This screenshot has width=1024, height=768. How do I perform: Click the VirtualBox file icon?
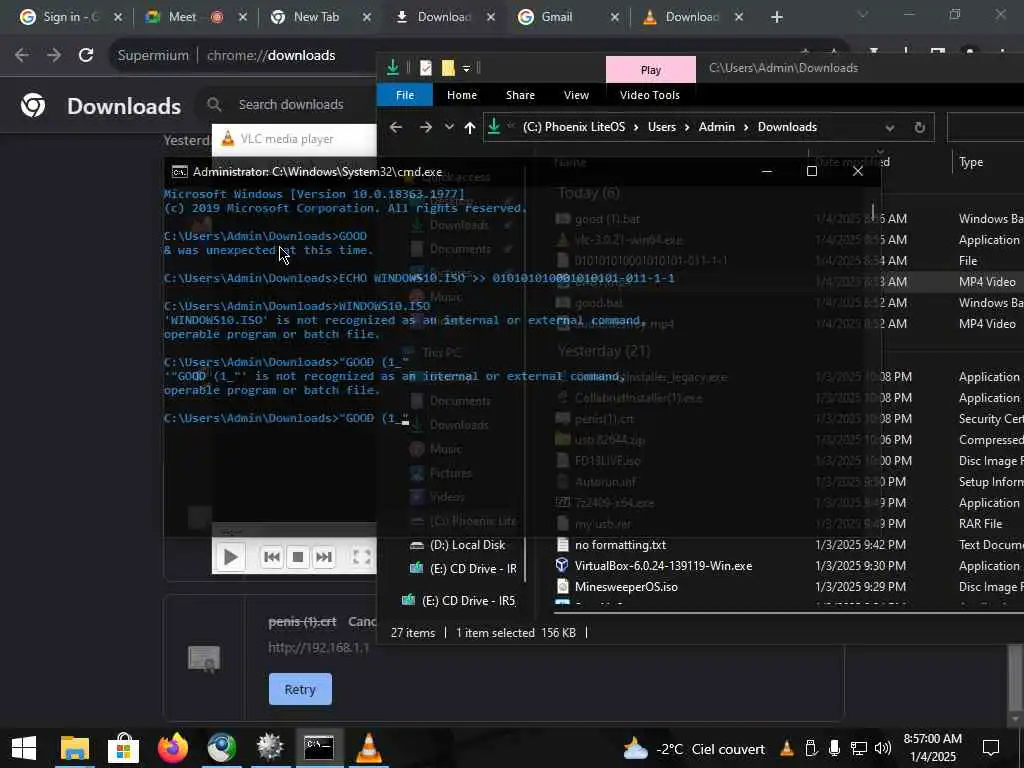tap(562, 566)
